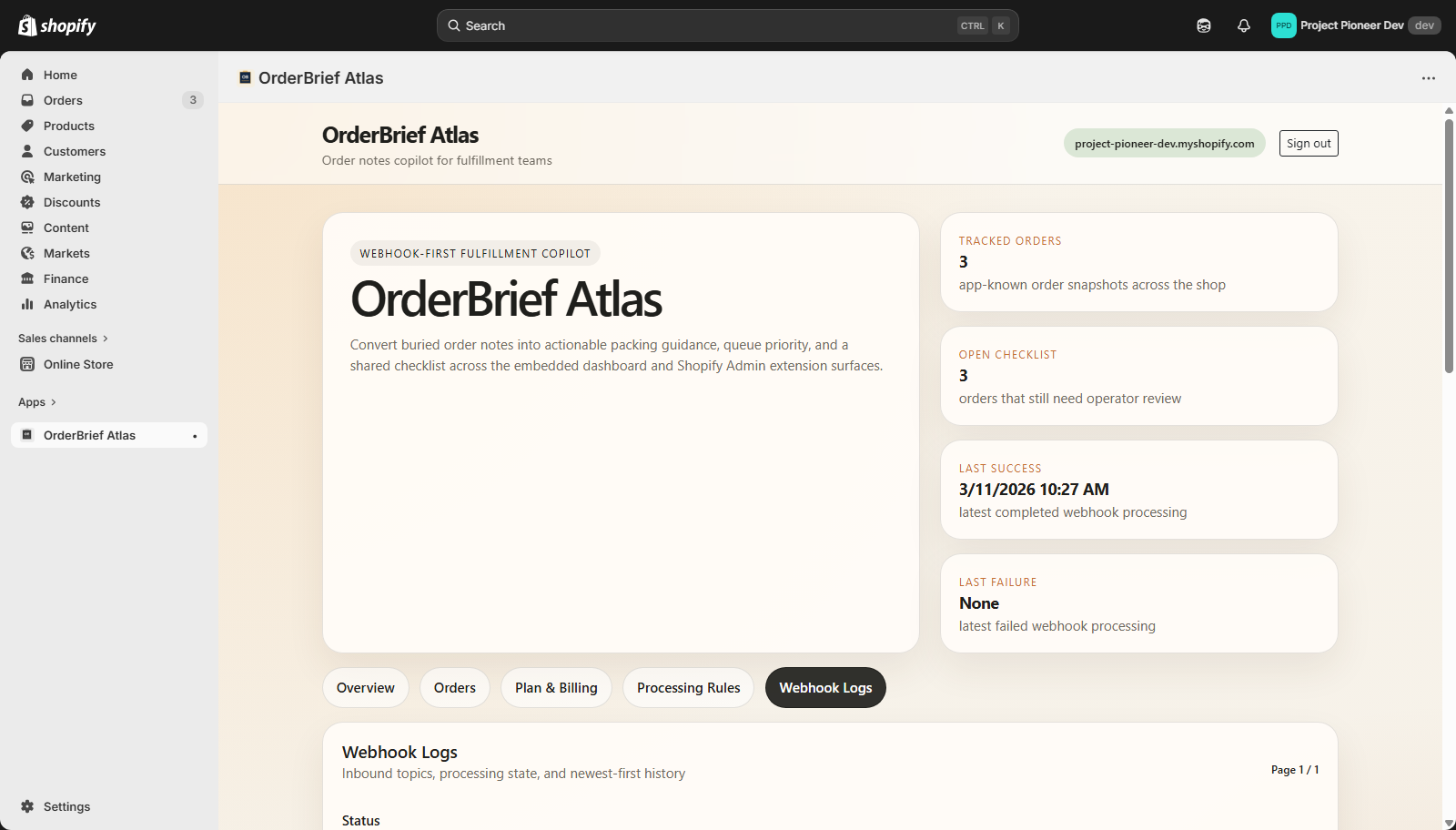
Task: Click the Status column label
Action: pos(361,821)
